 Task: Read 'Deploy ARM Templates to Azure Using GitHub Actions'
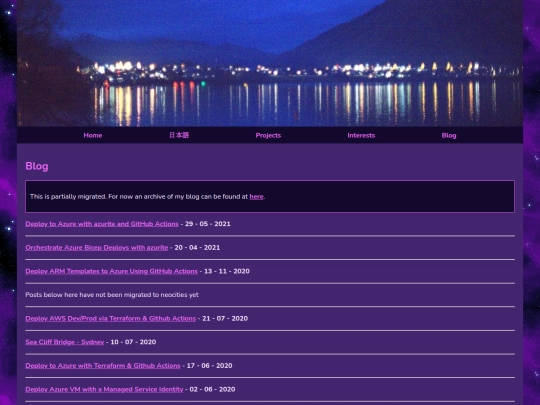pyautogui.click(x=112, y=271)
